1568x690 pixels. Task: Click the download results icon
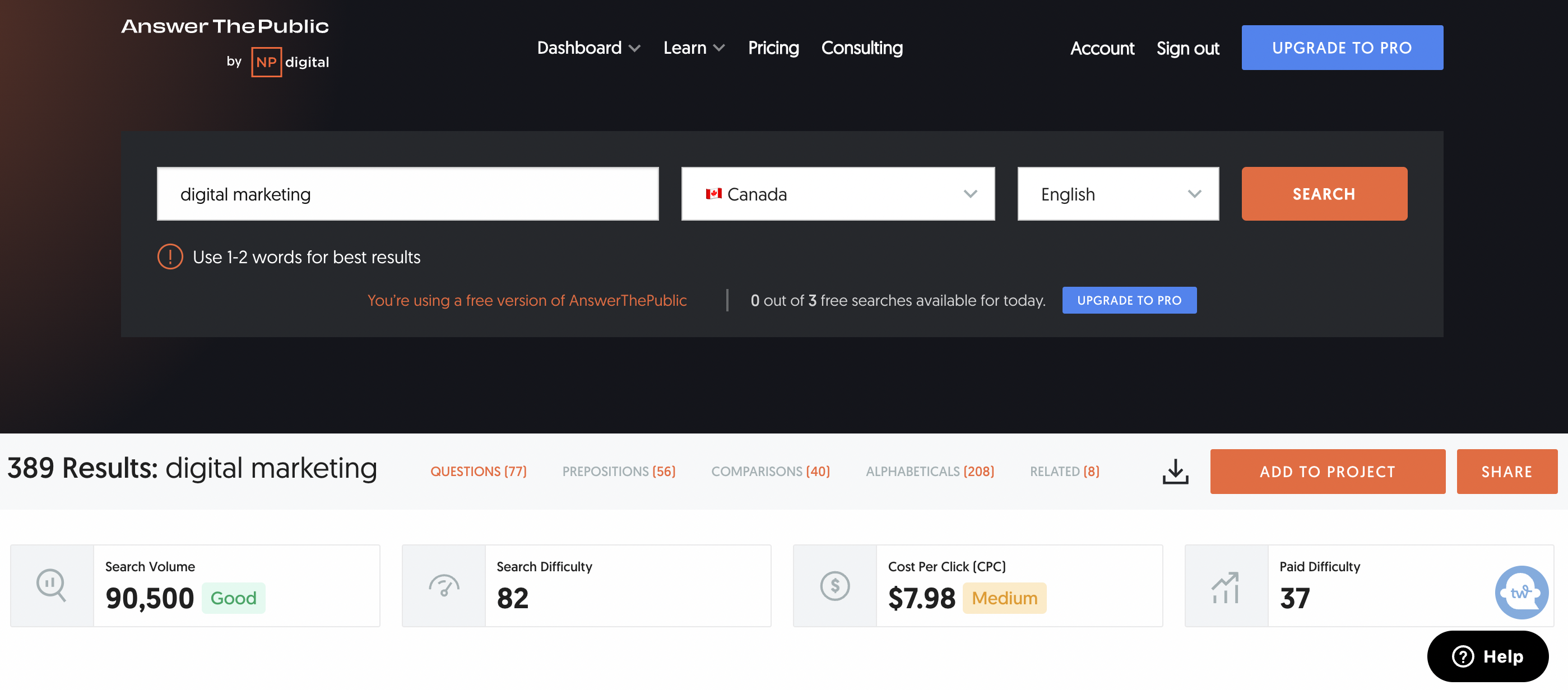click(x=1175, y=472)
